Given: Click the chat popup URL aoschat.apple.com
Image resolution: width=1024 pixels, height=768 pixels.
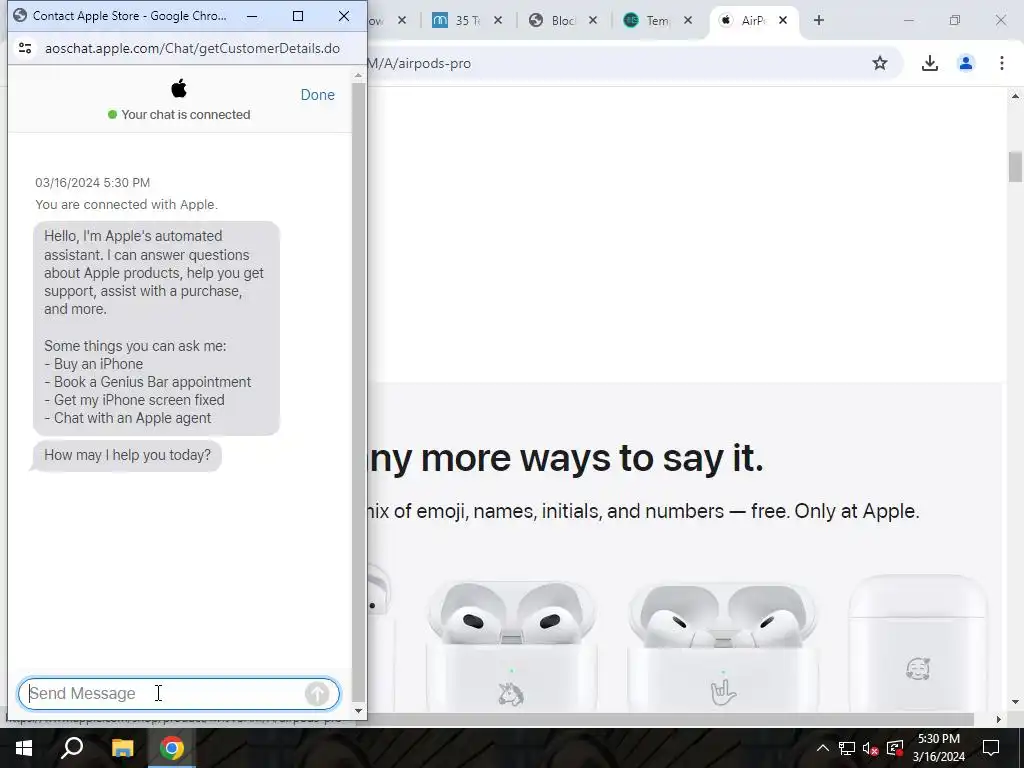Looking at the screenshot, I should (x=192, y=48).
